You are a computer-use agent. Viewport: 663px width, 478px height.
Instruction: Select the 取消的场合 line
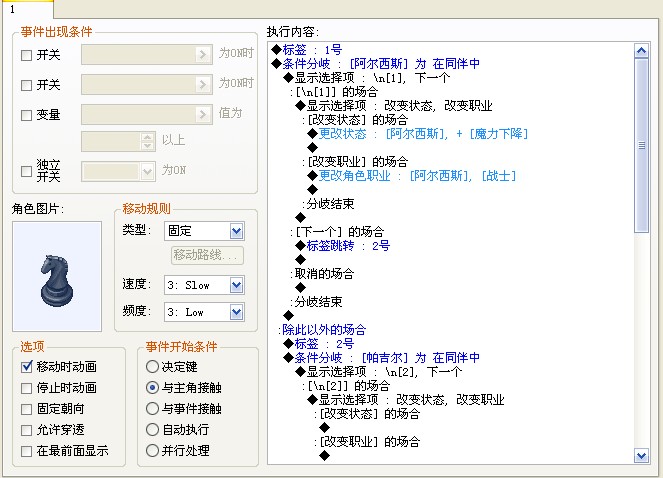point(322,274)
